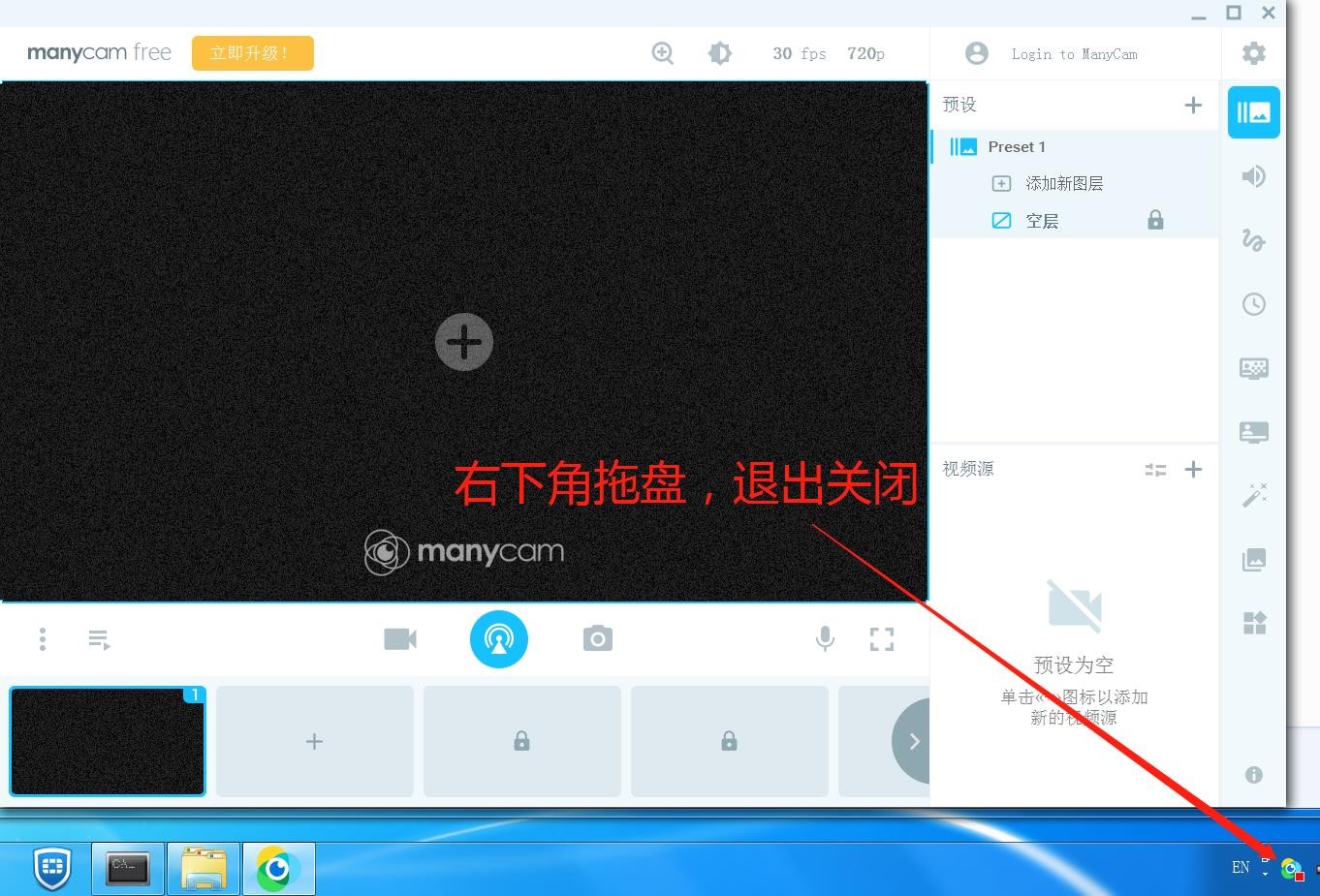Viewport: 1320px width, 896px height.
Task: Open the brightness and color adjustment icon
Action: [720, 53]
